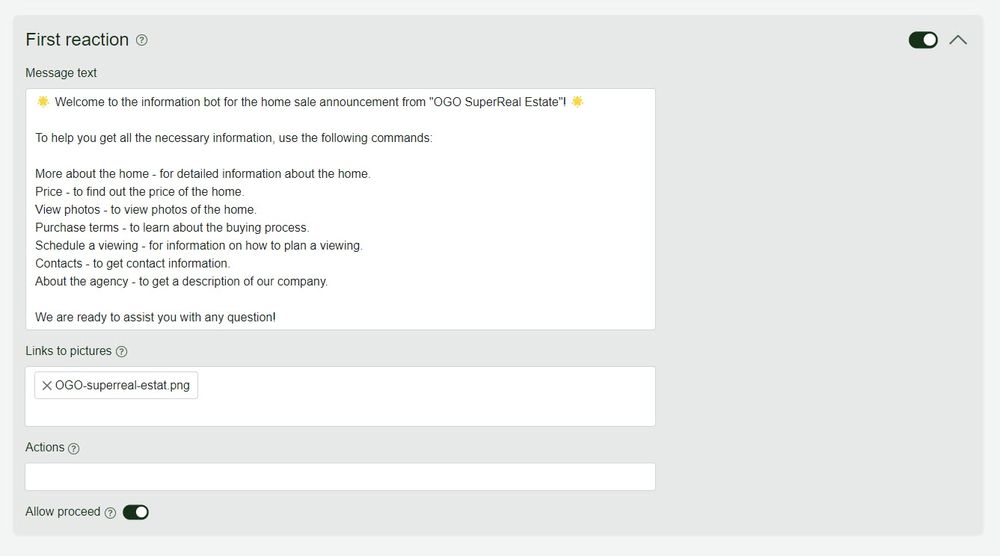Screen dimensions: 1000x556
Task: Click the help icon beside First reaction
Action: coord(142,40)
